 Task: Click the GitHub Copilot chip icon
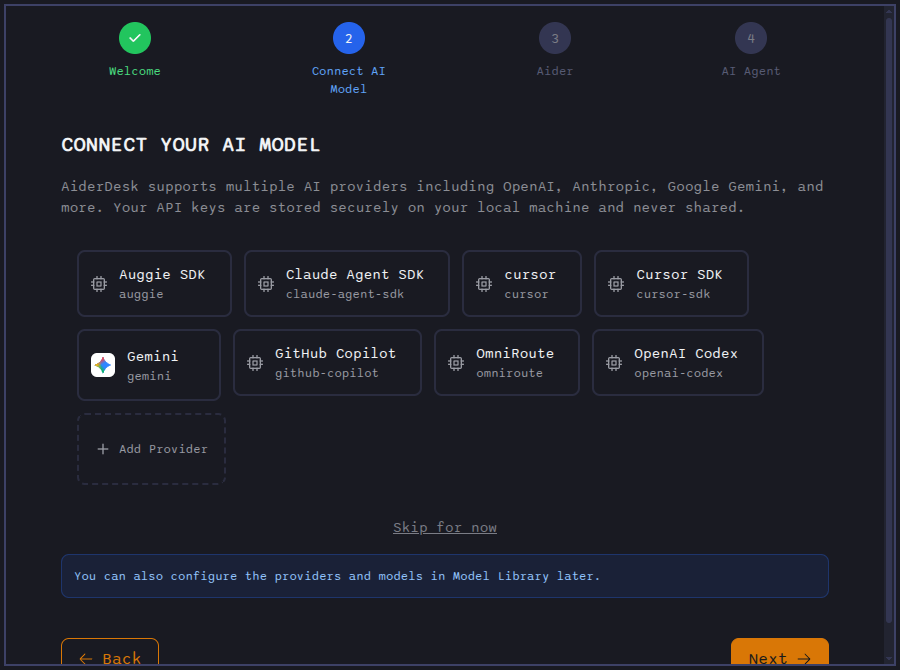point(255,363)
